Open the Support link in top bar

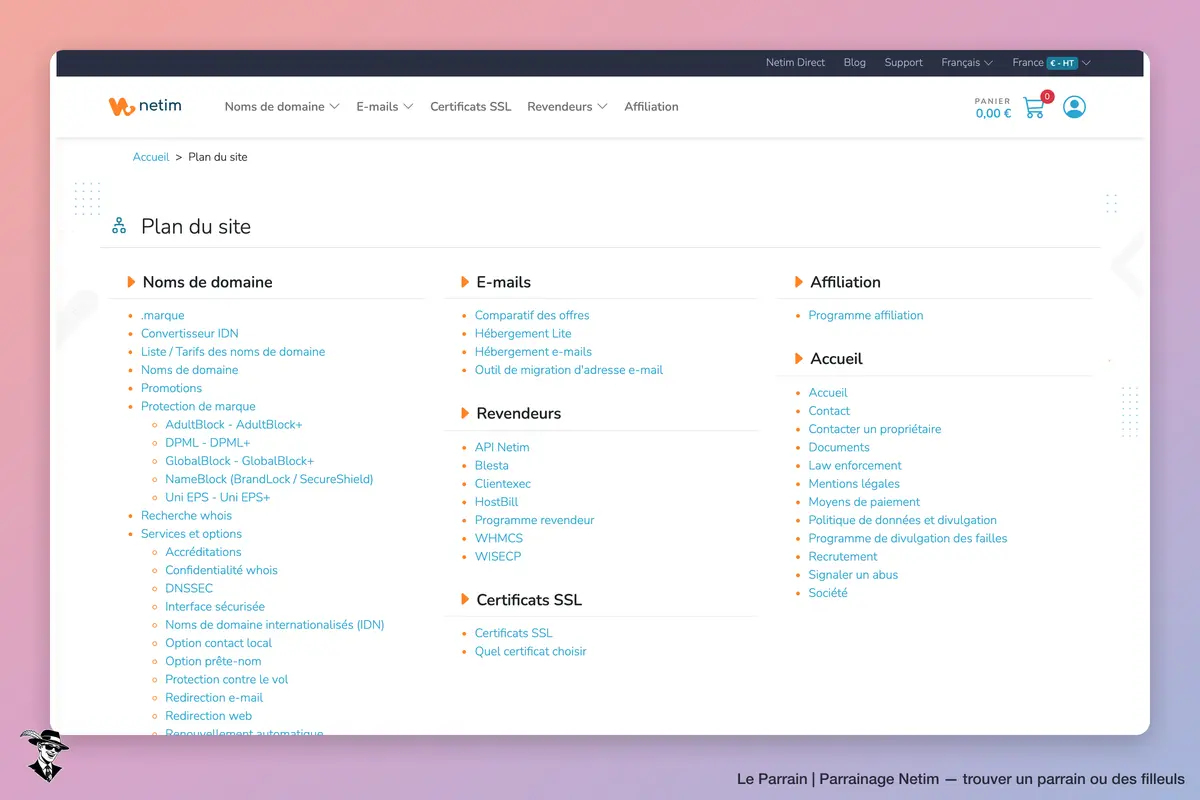903,62
